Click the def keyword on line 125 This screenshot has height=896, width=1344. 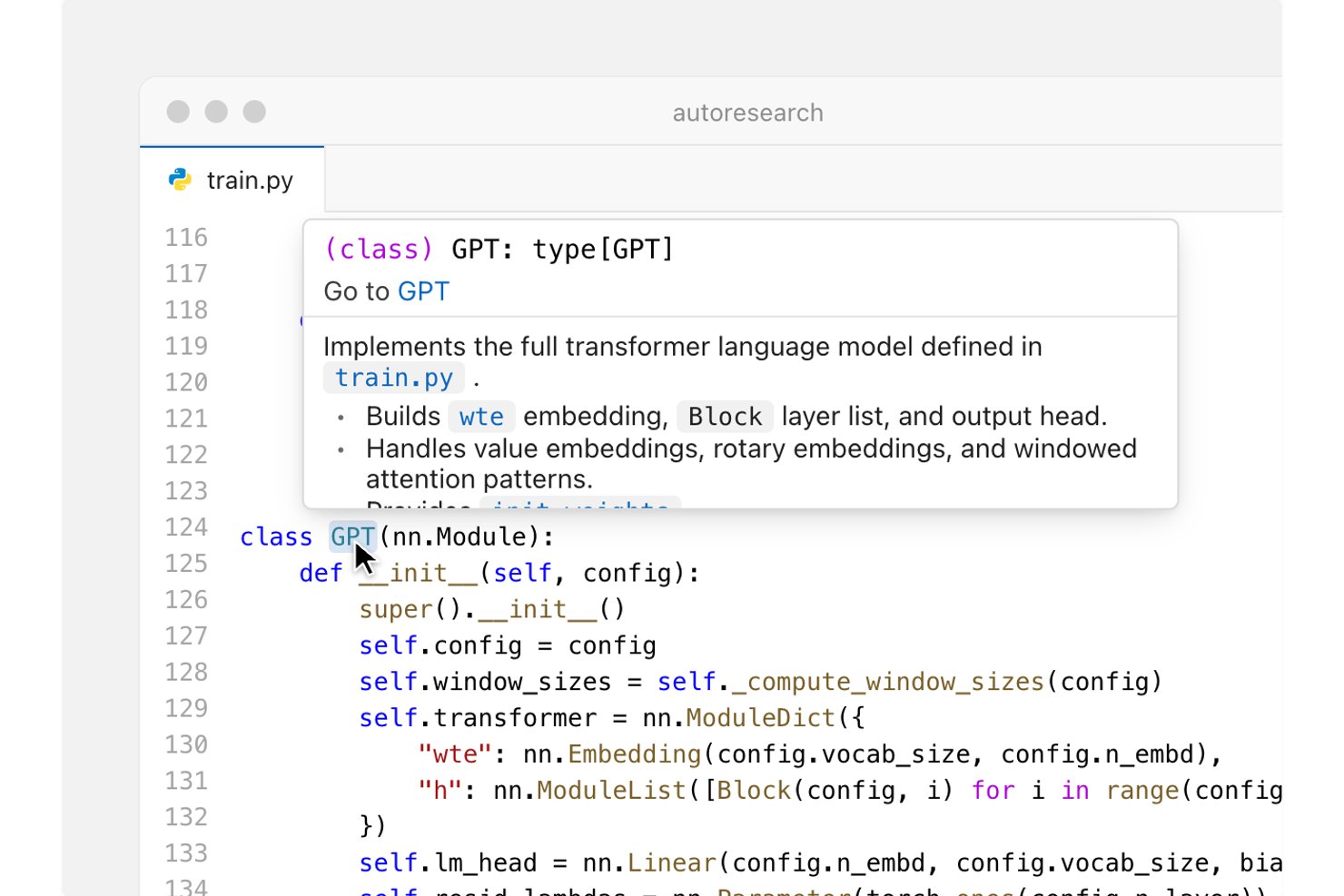pyautogui.click(x=321, y=573)
